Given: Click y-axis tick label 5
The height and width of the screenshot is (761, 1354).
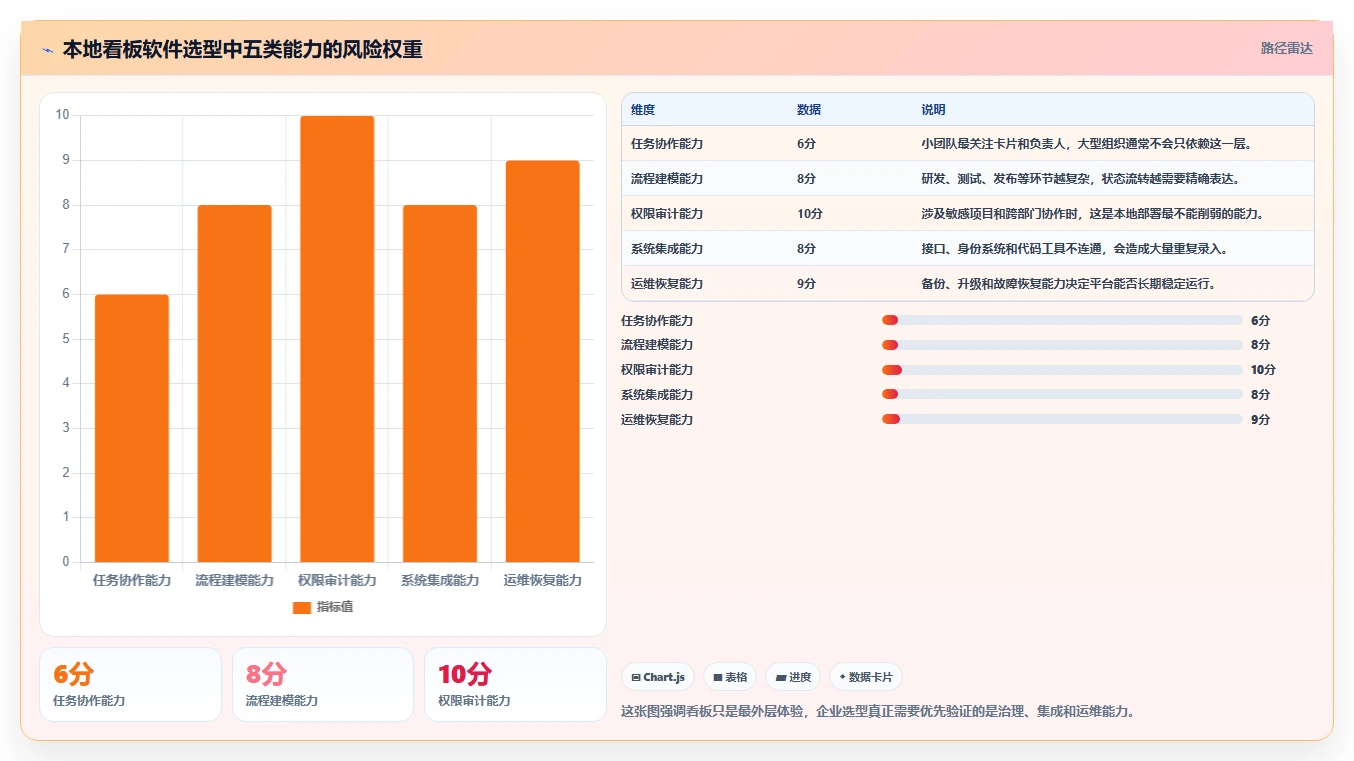Looking at the screenshot, I should (x=66, y=339).
